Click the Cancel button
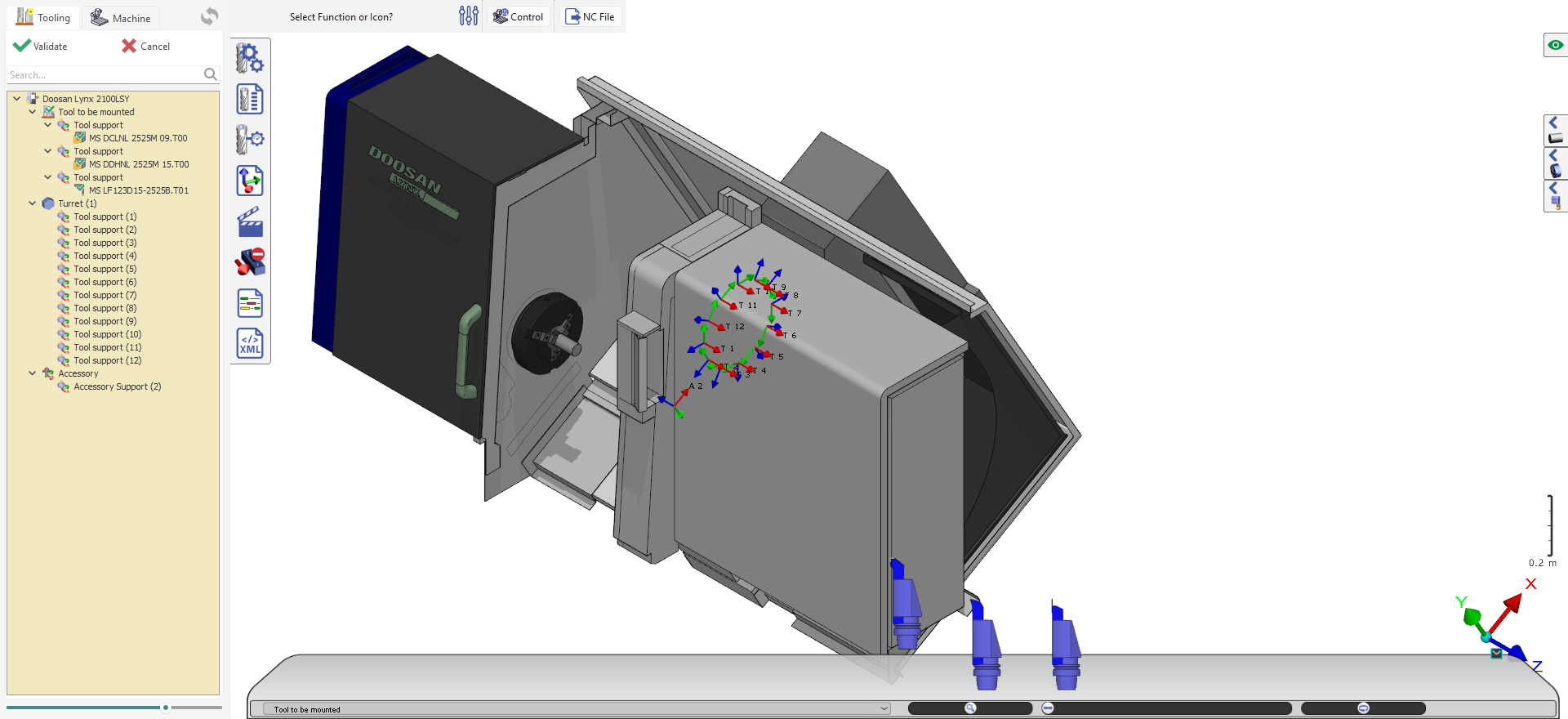This screenshot has height=719, width=1568. [x=146, y=46]
